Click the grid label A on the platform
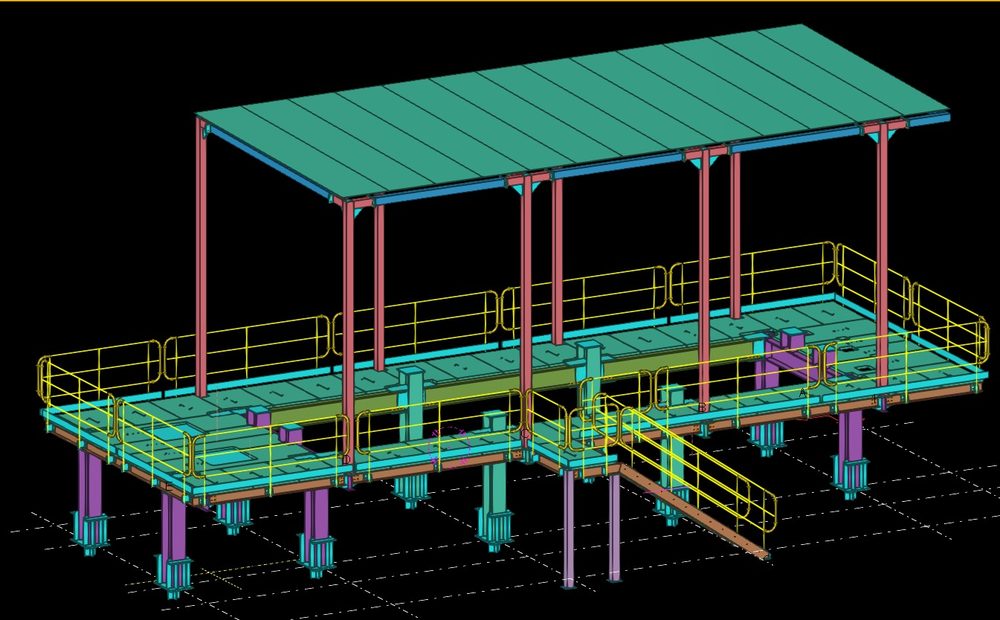The width and height of the screenshot is (1000, 620). 802,392
